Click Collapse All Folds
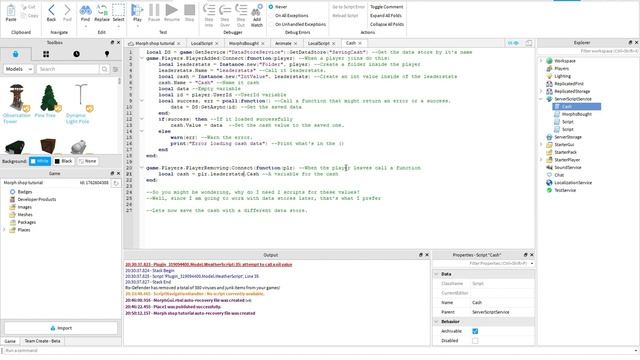Screen dimensions: 640x360 [x=387, y=24]
